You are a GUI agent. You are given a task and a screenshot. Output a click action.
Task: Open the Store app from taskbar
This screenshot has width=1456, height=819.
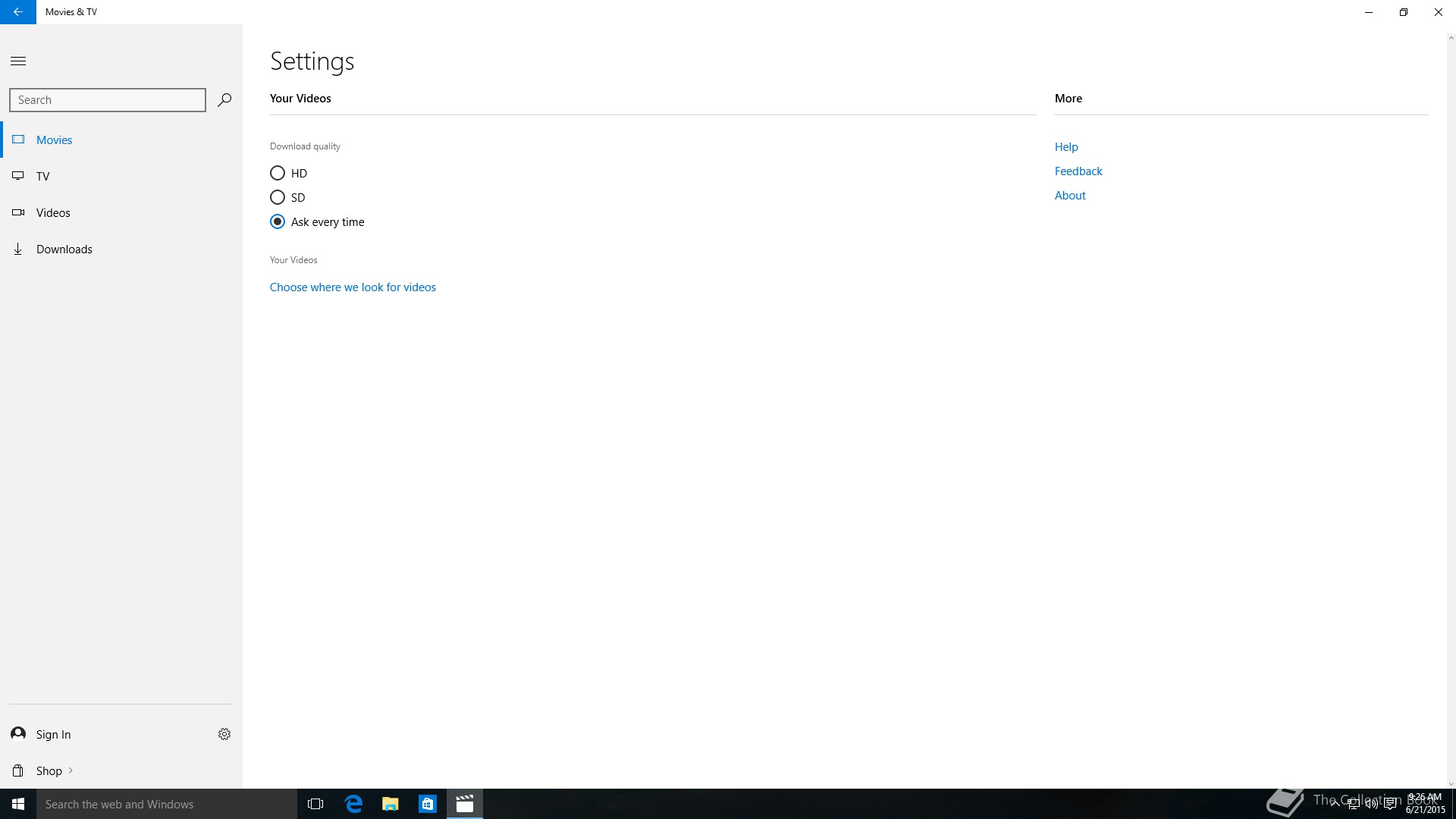click(428, 804)
